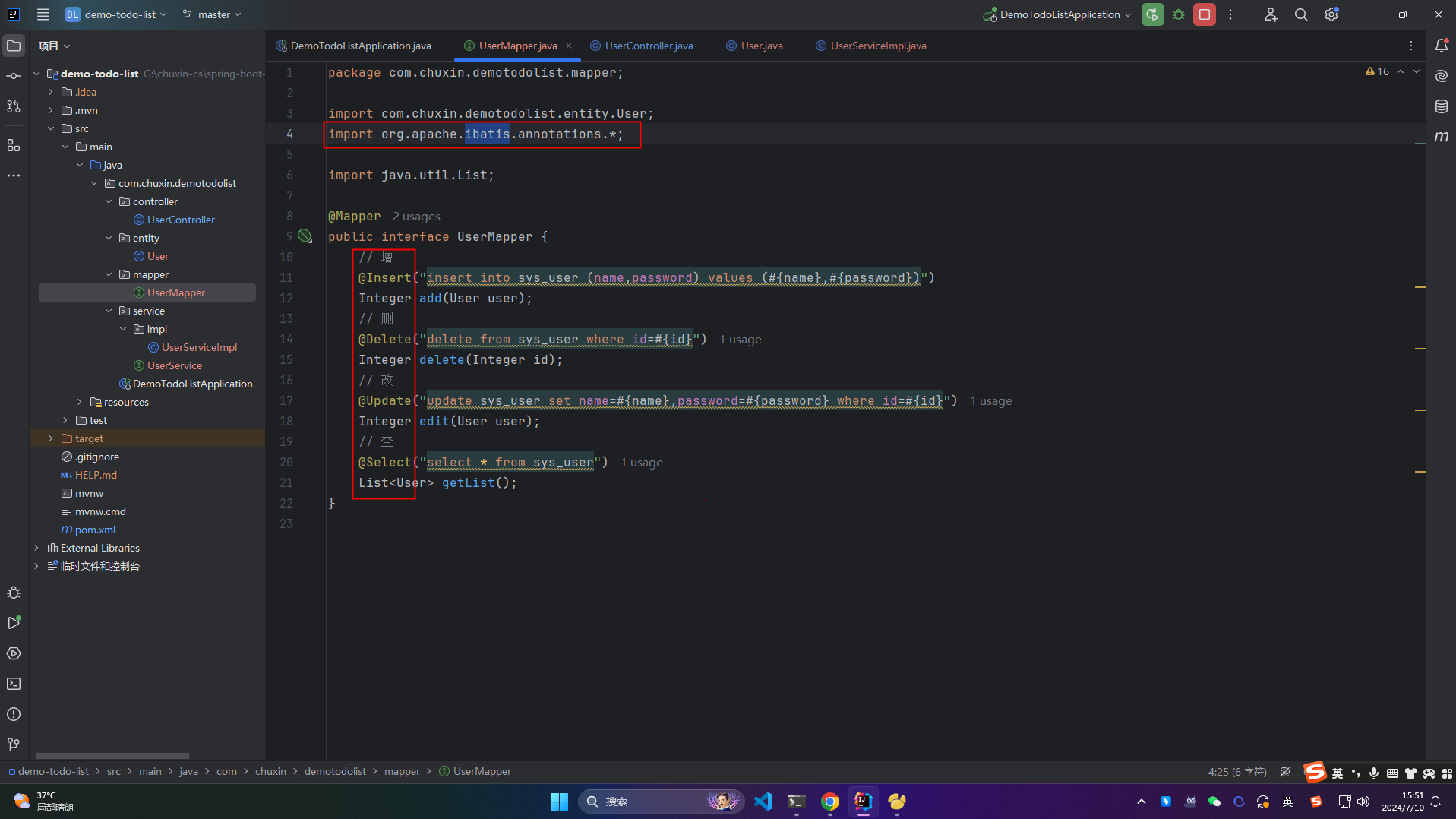Open the Project tool window icon

pyautogui.click(x=14, y=46)
